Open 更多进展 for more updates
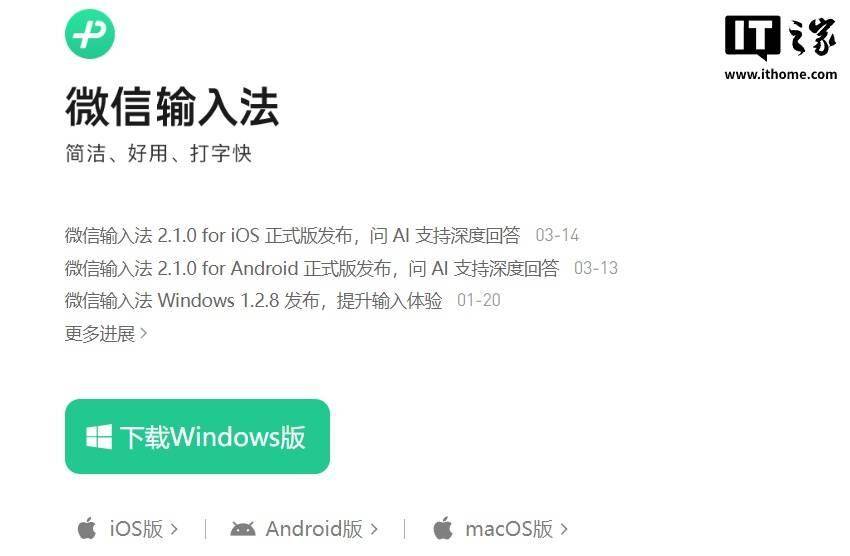Viewport: 850px width, 556px height. 106,333
